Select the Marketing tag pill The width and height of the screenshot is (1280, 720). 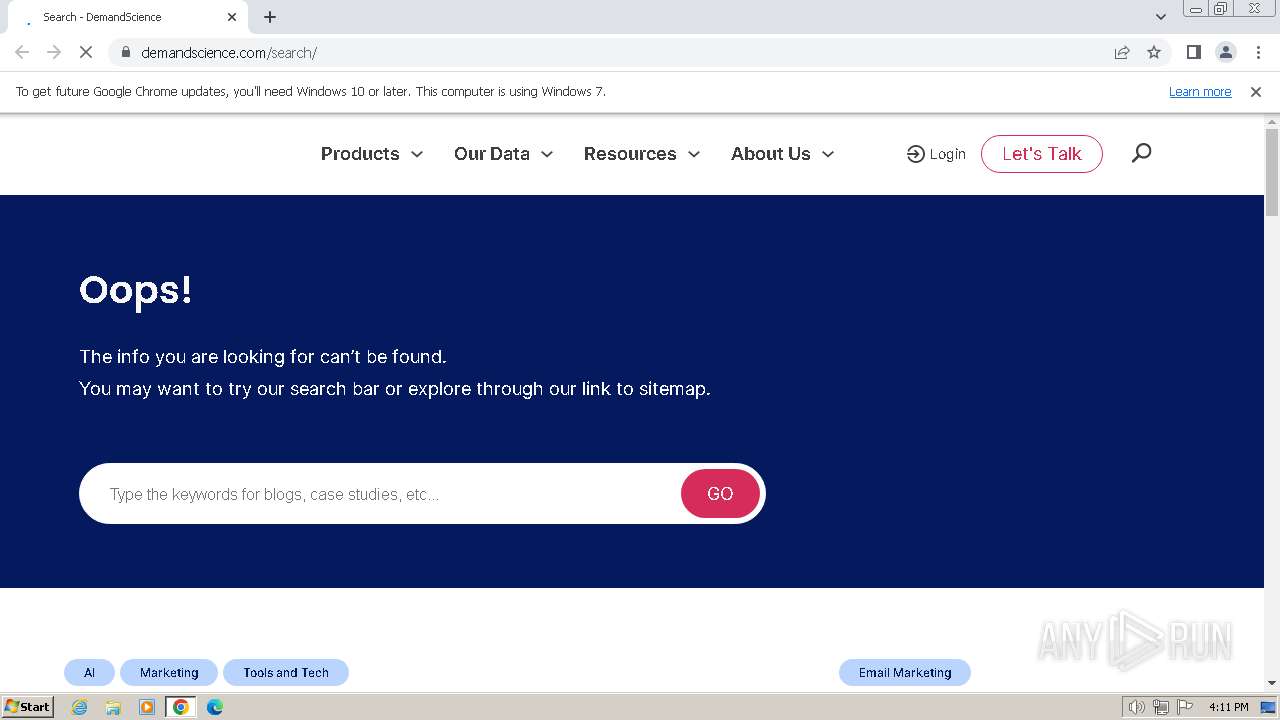(x=169, y=672)
